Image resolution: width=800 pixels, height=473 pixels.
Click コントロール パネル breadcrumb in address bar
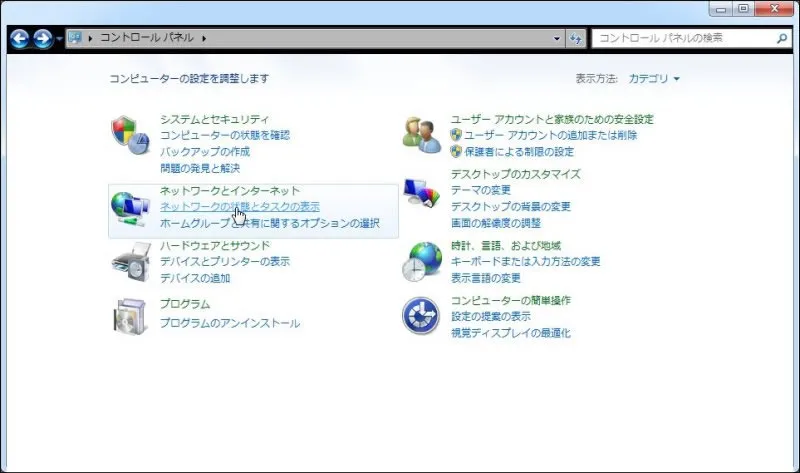147,39
